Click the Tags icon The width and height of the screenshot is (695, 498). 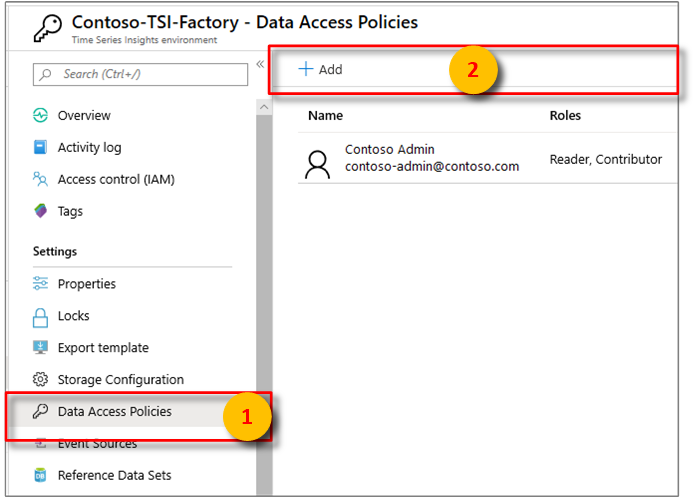pos(41,212)
